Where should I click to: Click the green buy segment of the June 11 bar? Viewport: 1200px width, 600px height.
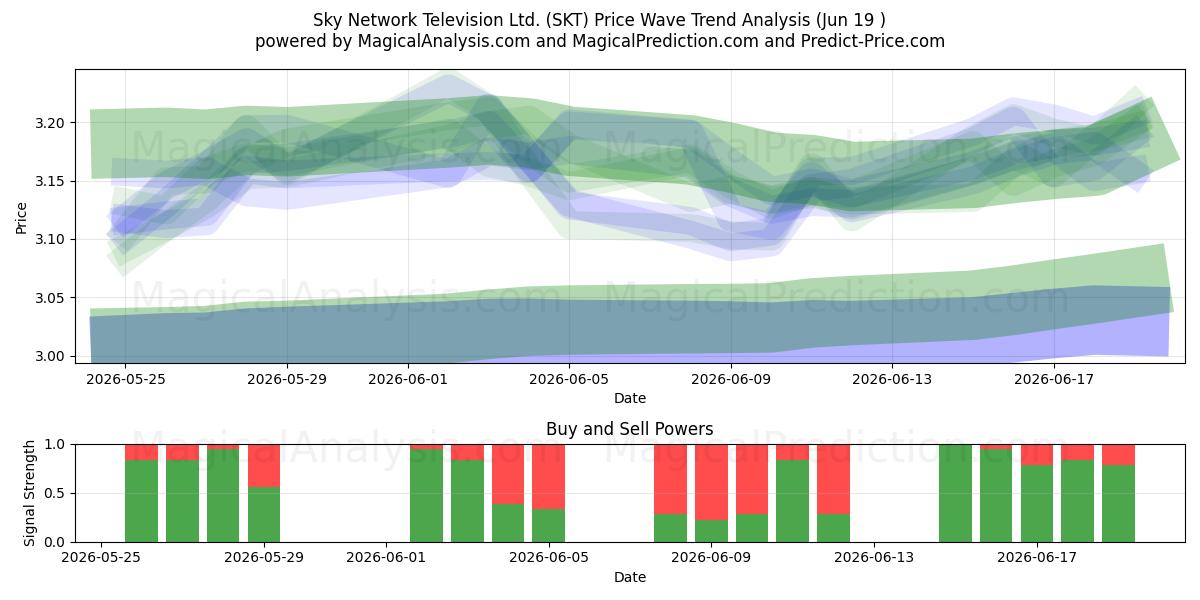792,501
